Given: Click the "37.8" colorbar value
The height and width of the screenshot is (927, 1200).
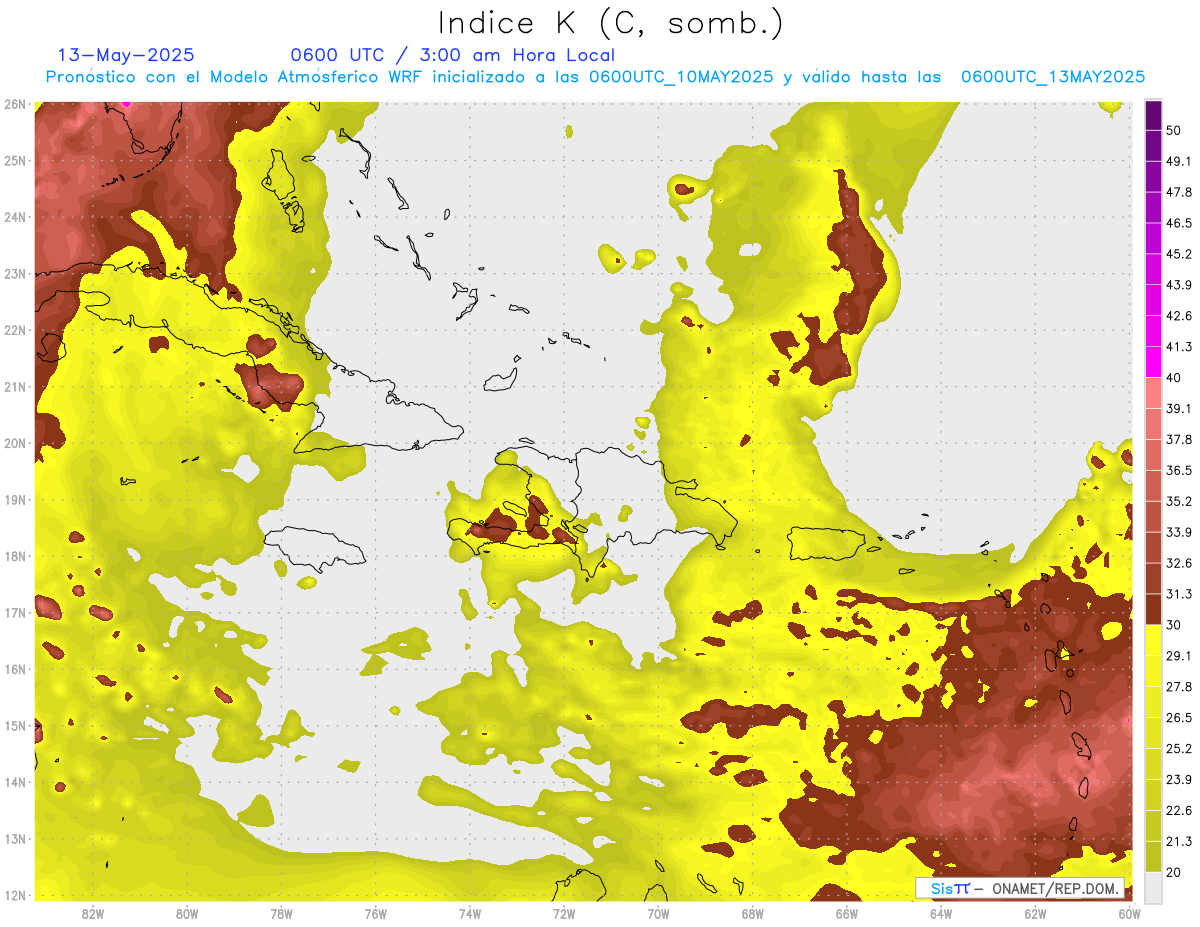Looking at the screenshot, I should [x=1179, y=440].
